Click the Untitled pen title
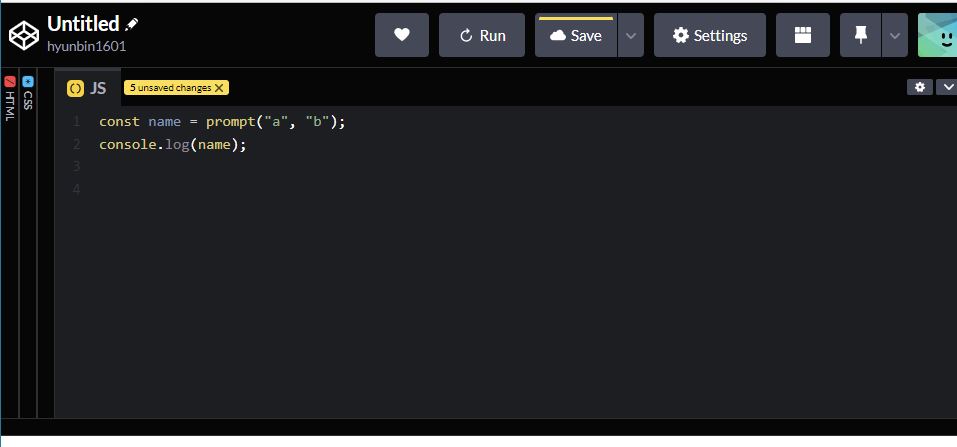The height and width of the screenshot is (447, 957). click(x=83, y=24)
